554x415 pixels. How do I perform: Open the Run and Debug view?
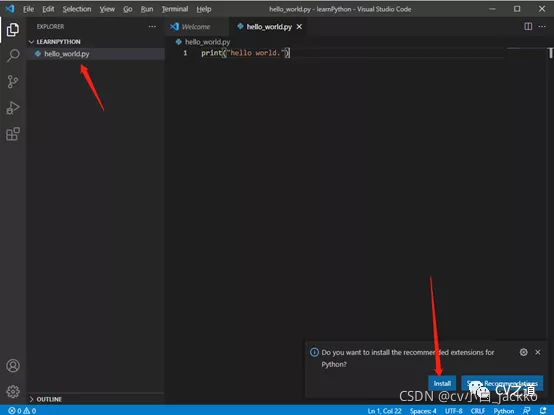[13, 108]
